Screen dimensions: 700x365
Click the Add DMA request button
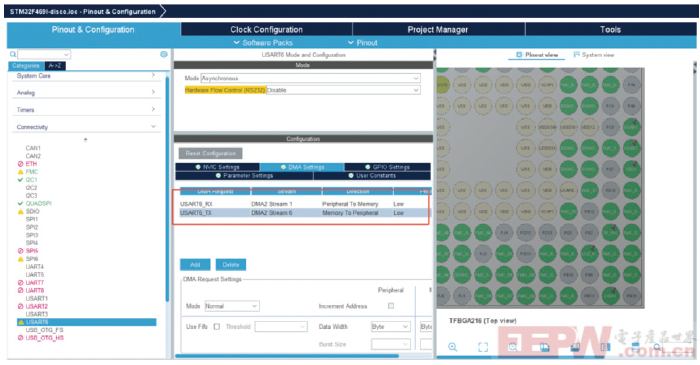(x=195, y=265)
